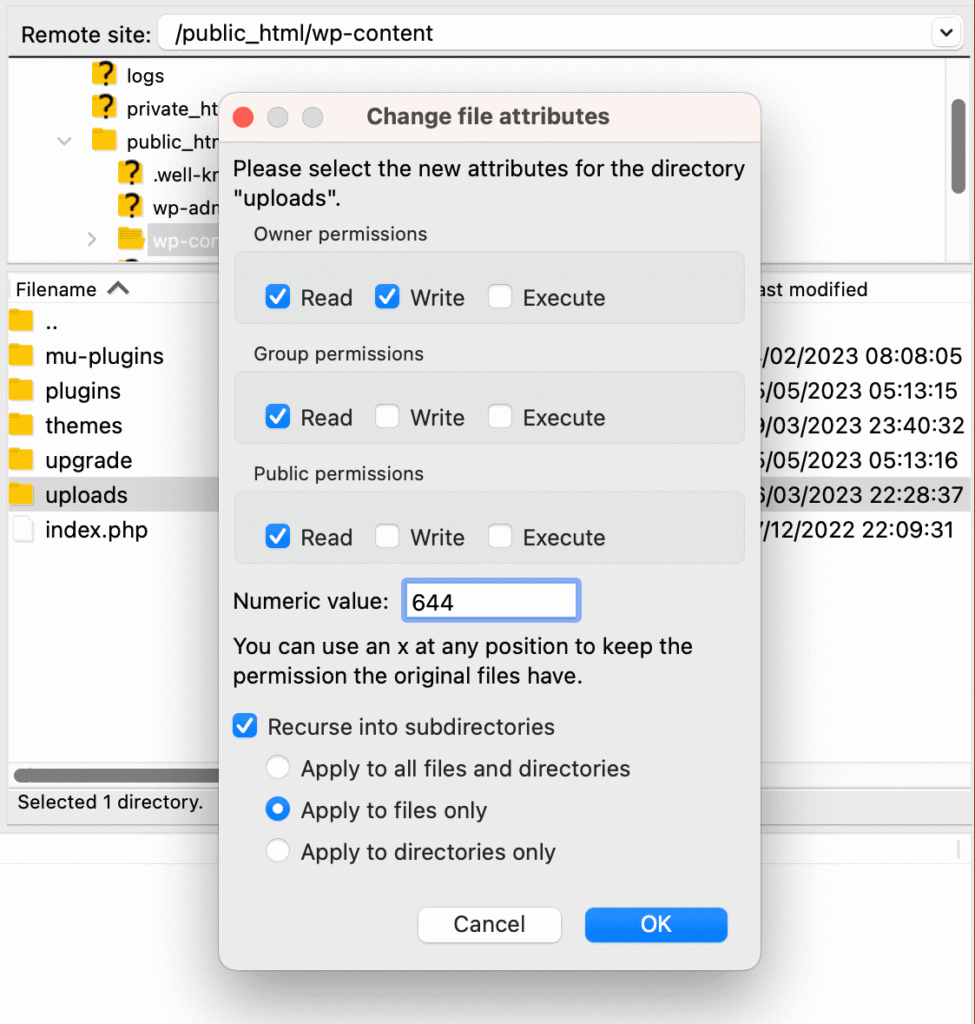Screen dimensions: 975x1024
Task: Click the parent directory (..) folder icon
Action: (21, 321)
